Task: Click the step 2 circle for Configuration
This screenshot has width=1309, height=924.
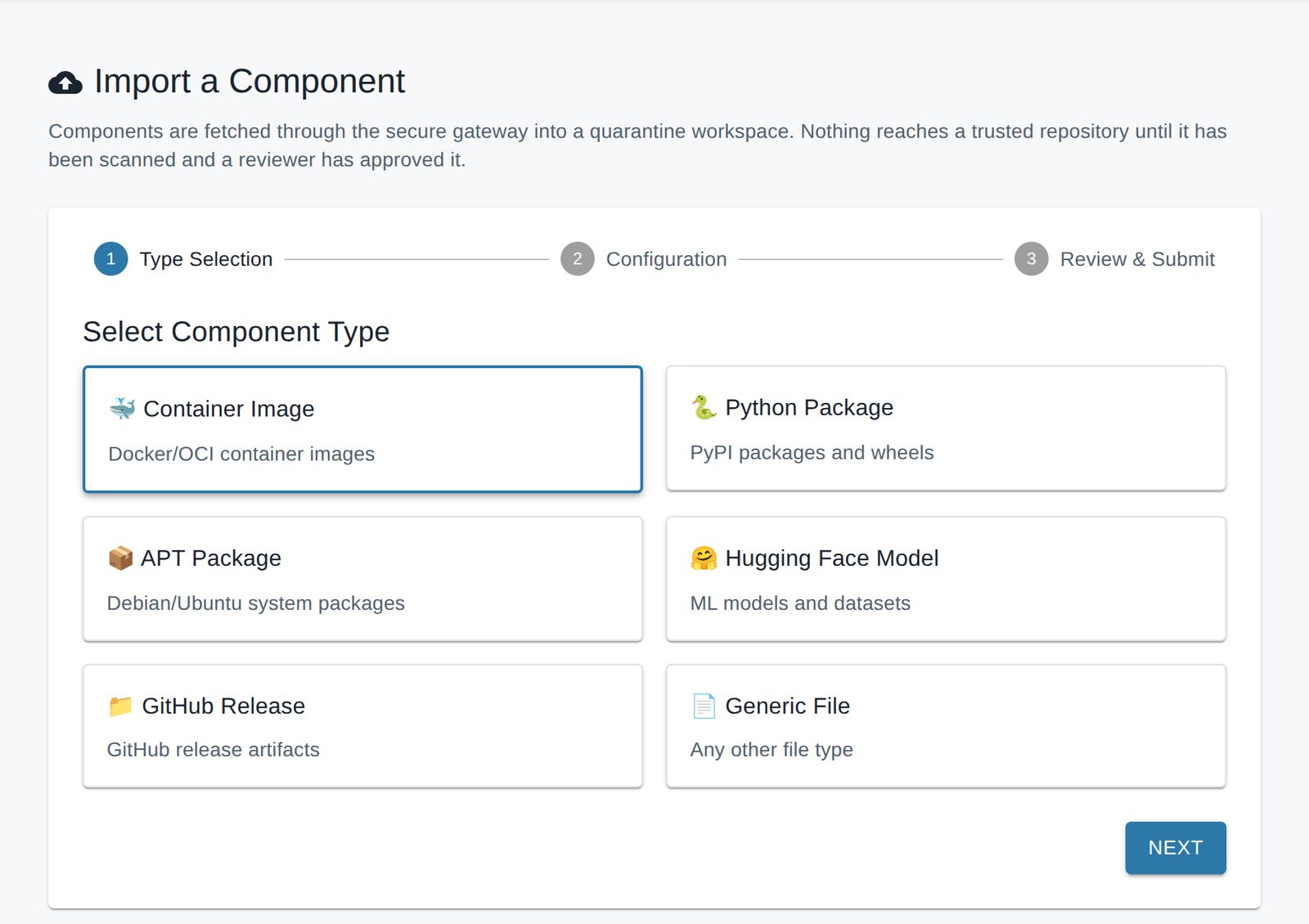Action: (x=578, y=259)
